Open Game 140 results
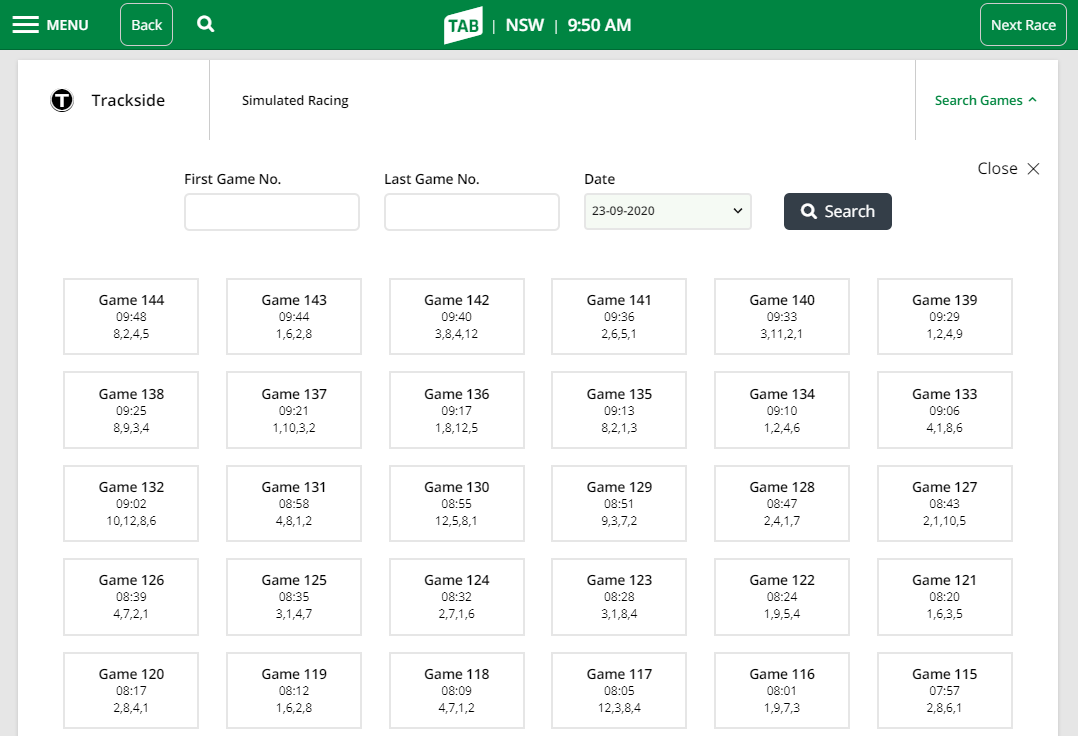The image size is (1078, 736). (782, 317)
